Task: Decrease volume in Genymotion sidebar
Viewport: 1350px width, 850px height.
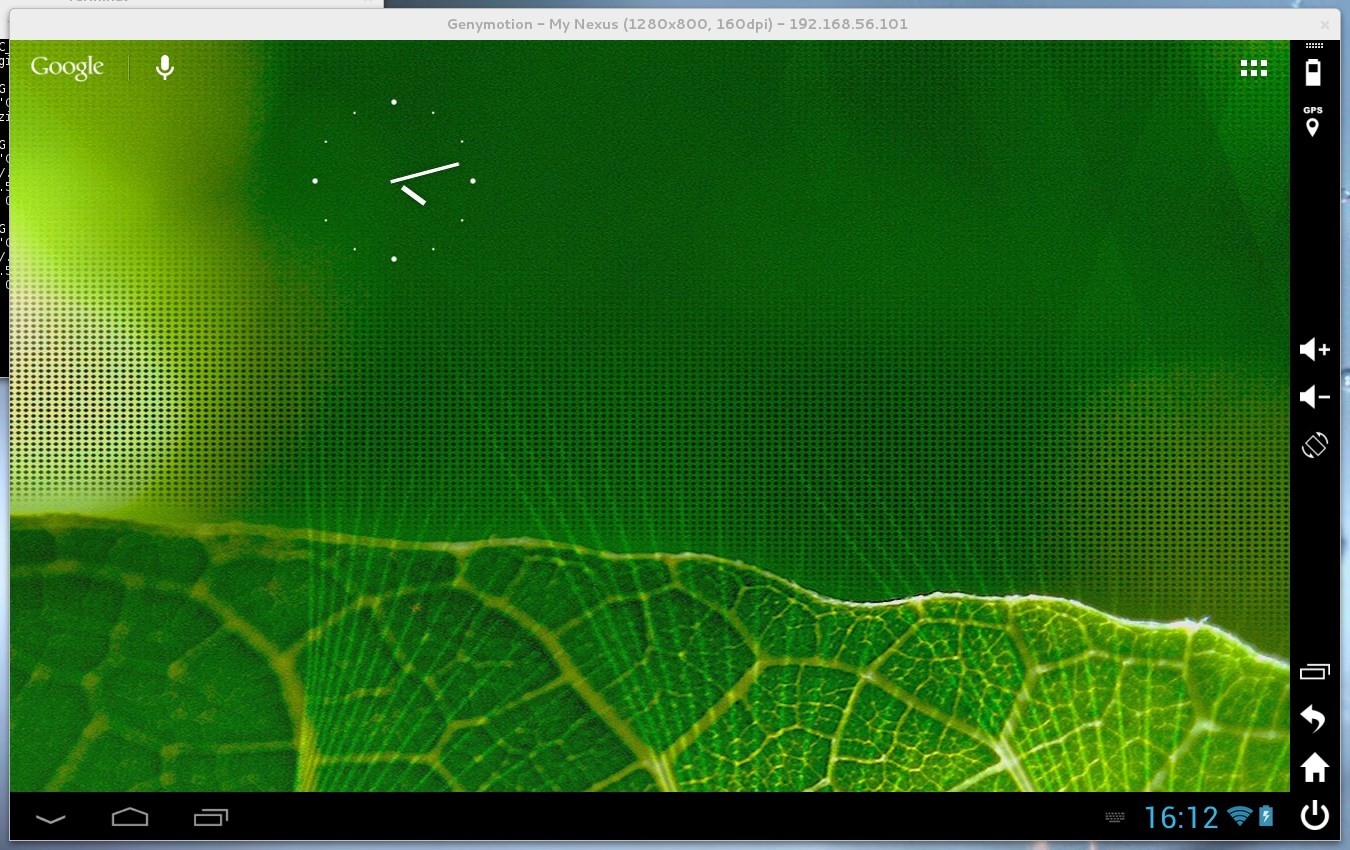Action: point(1314,397)
